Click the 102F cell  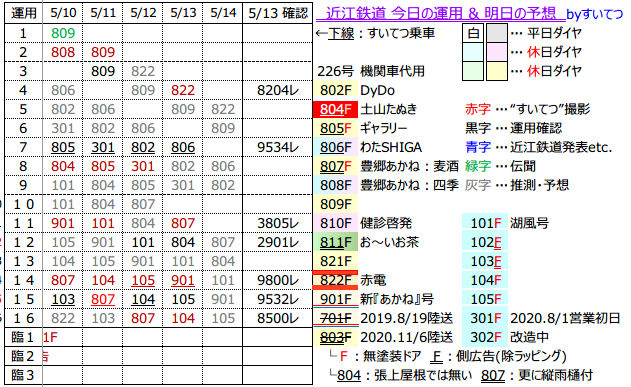tap(485, 242)
